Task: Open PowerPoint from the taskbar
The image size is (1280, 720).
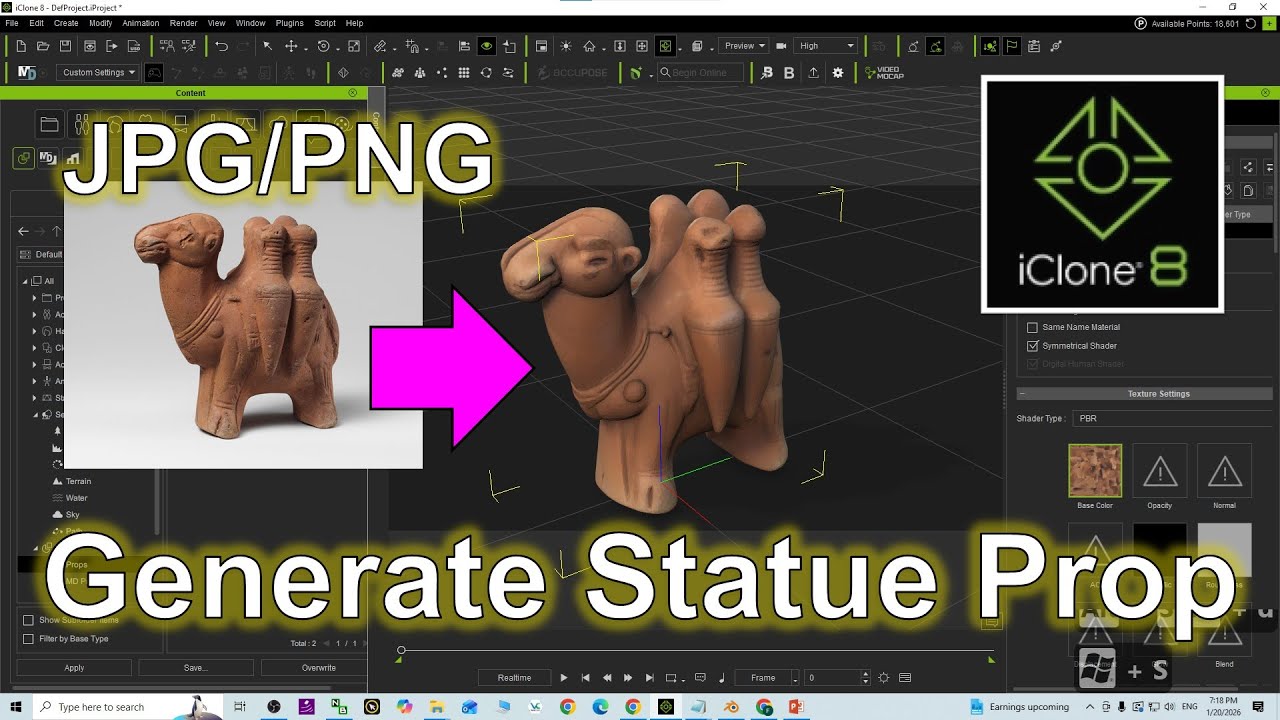Action: [x=797, y=707]
